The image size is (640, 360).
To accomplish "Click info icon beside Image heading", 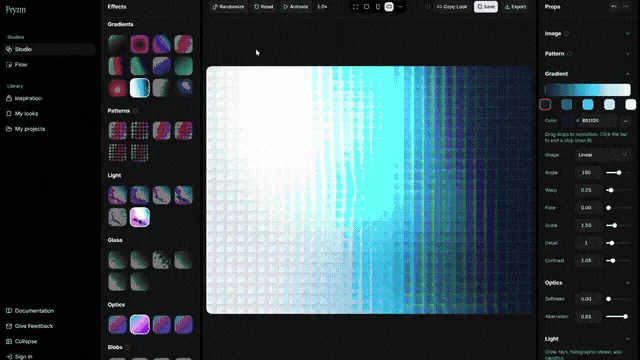I will (566, 33).
